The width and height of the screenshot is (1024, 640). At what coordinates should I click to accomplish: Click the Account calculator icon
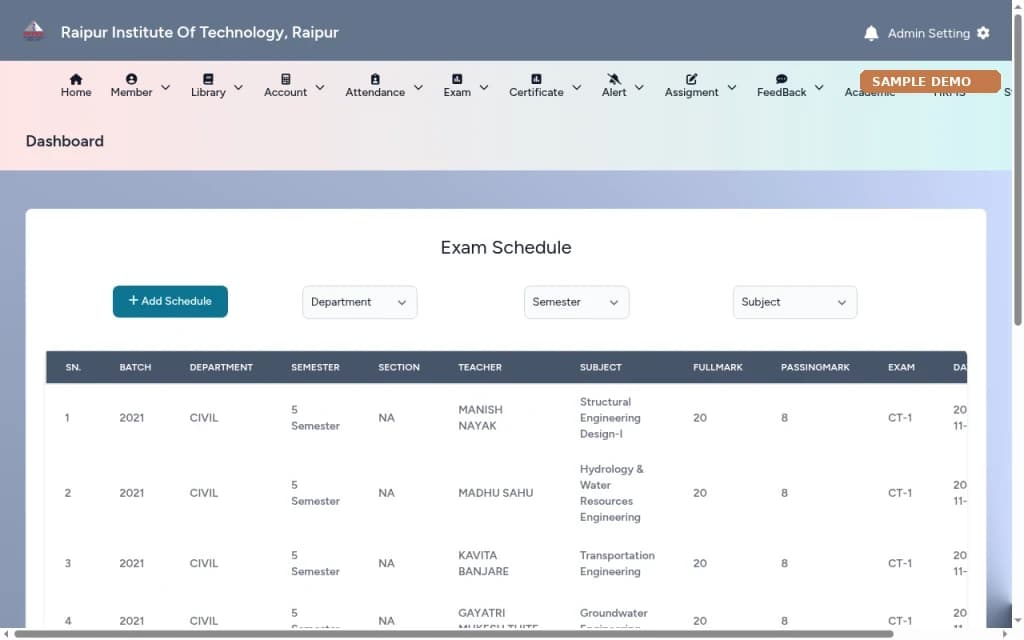(285, 79)
